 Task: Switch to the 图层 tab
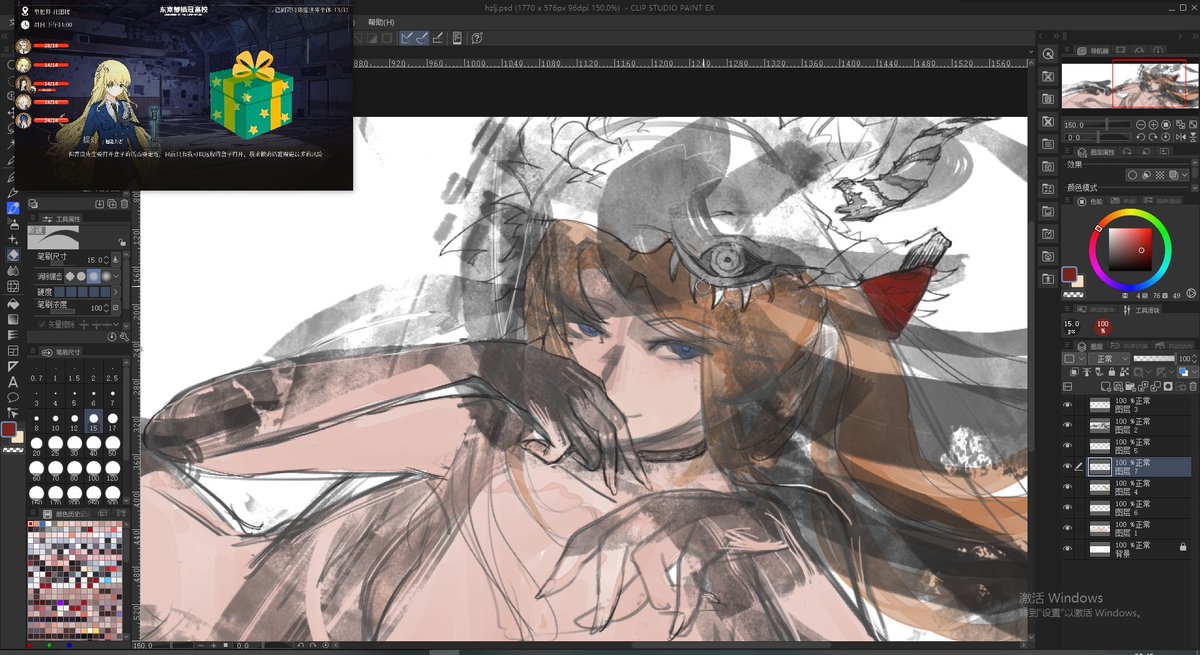1090,346
